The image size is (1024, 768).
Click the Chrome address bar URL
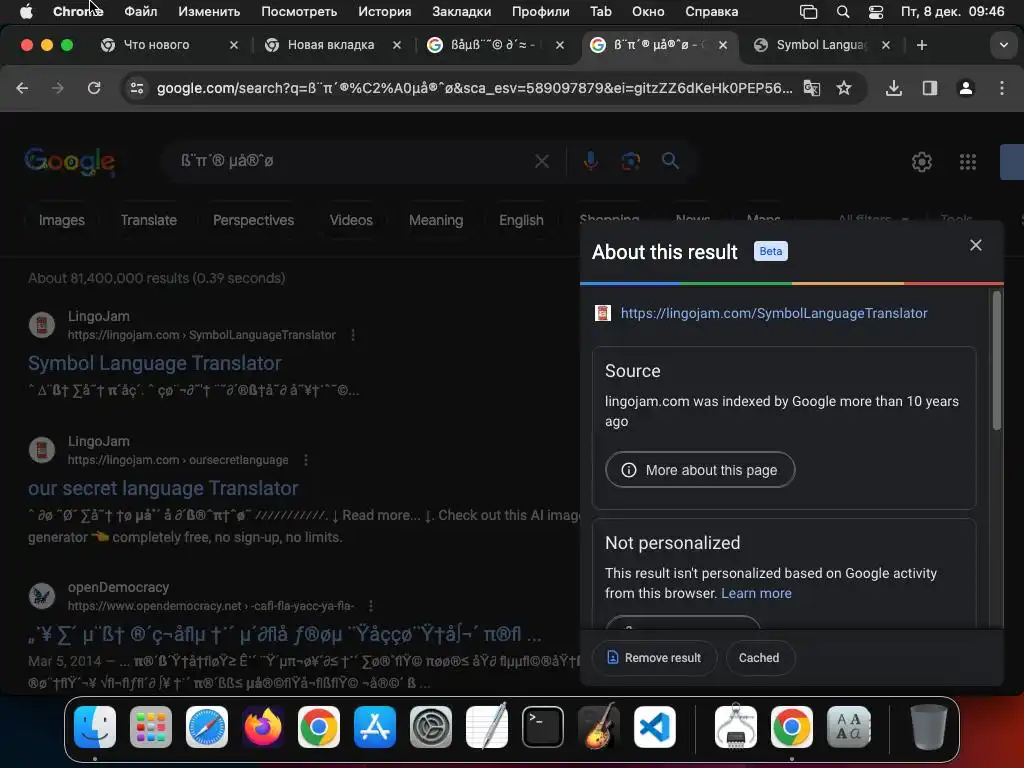(474, 88)
